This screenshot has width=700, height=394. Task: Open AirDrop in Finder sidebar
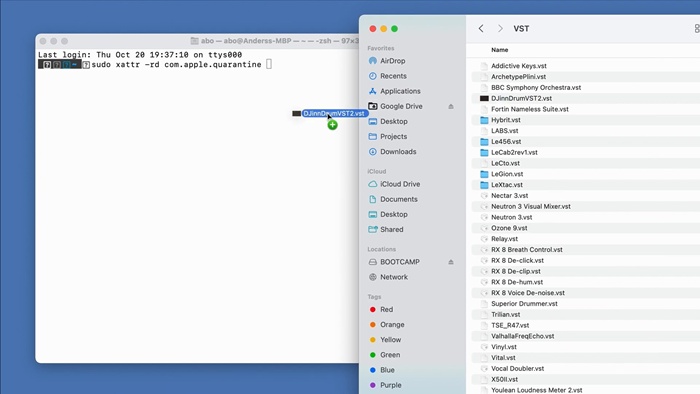click(392, 61)
